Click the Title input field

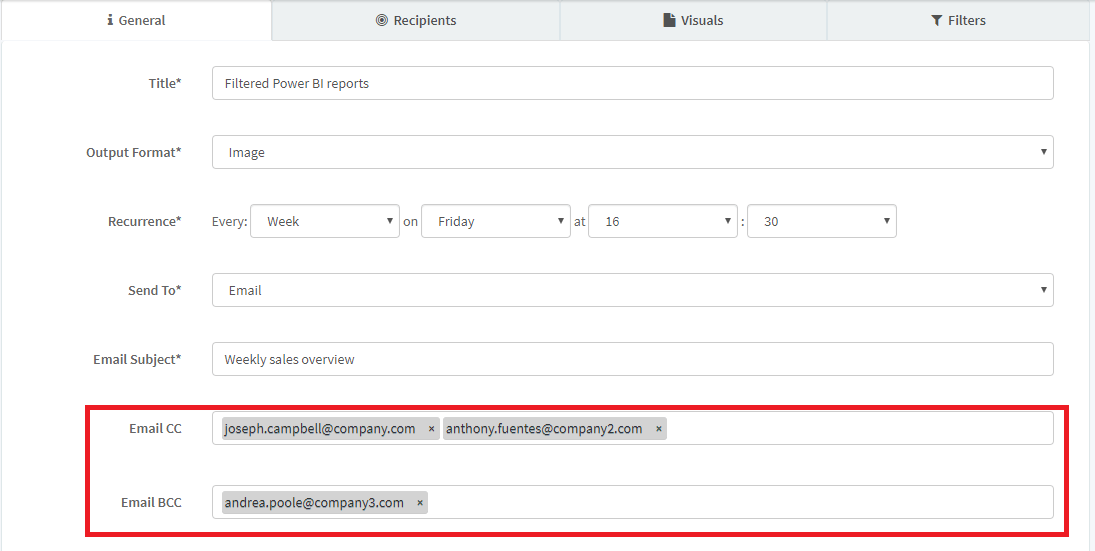pyautogui.click(x=633, y=83)
